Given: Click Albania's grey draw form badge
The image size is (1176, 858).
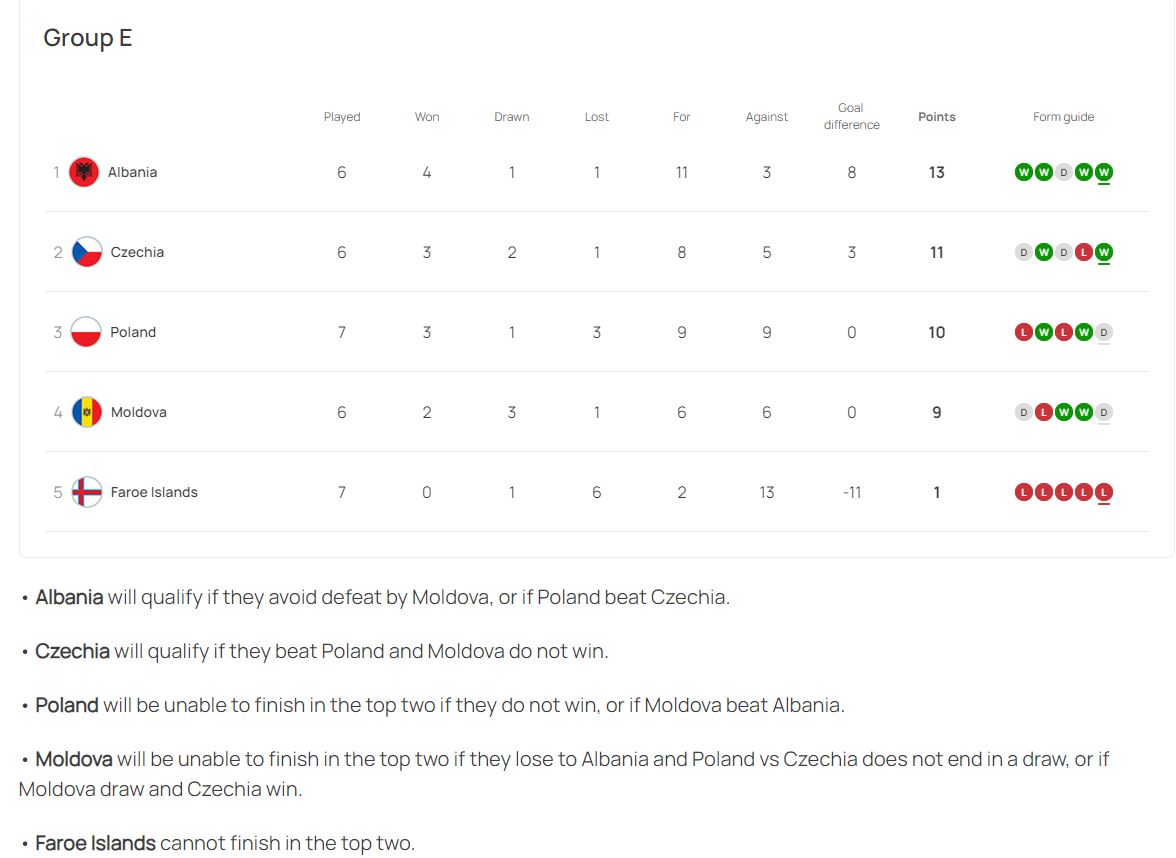Looking at the screenshot, I should [x=1064, y=172].
